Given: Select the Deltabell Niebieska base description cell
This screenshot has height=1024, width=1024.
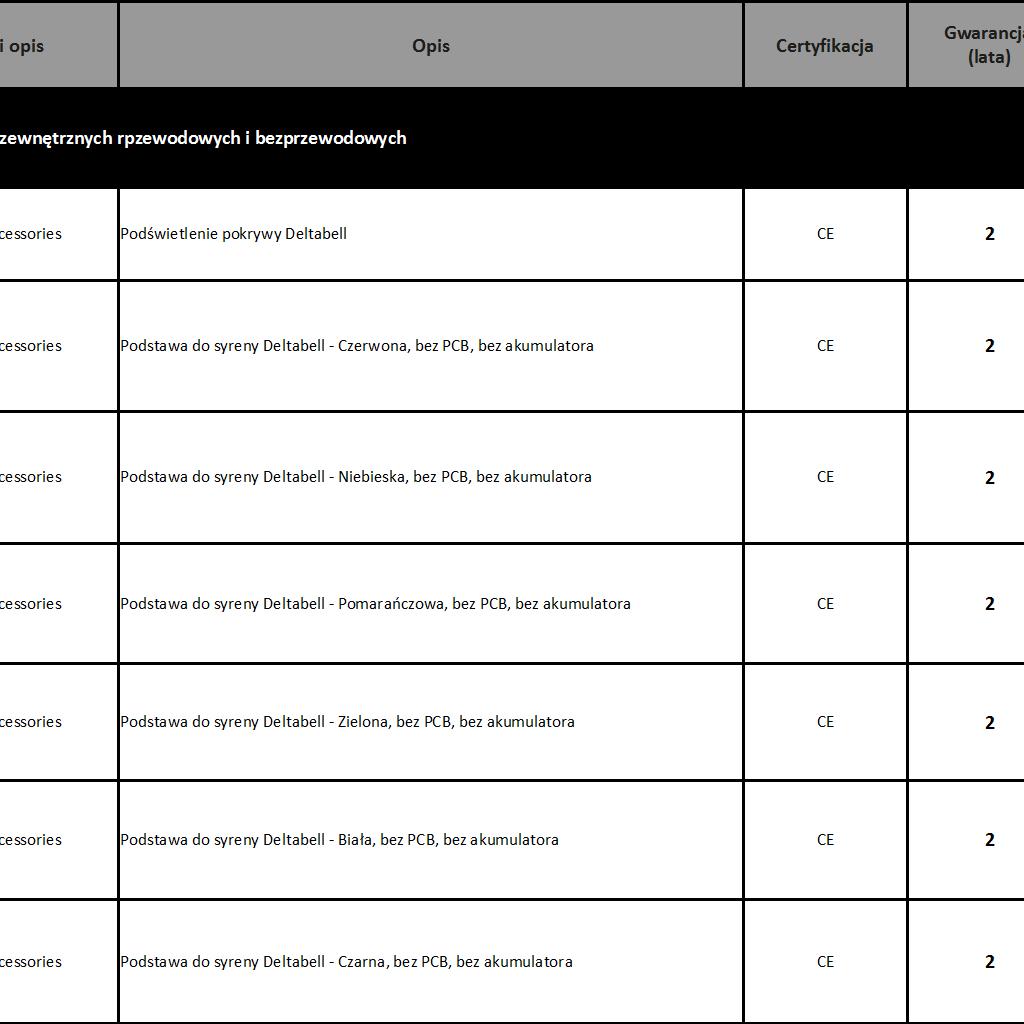Looking at the screenshot, I should click(x=431, y=477).
